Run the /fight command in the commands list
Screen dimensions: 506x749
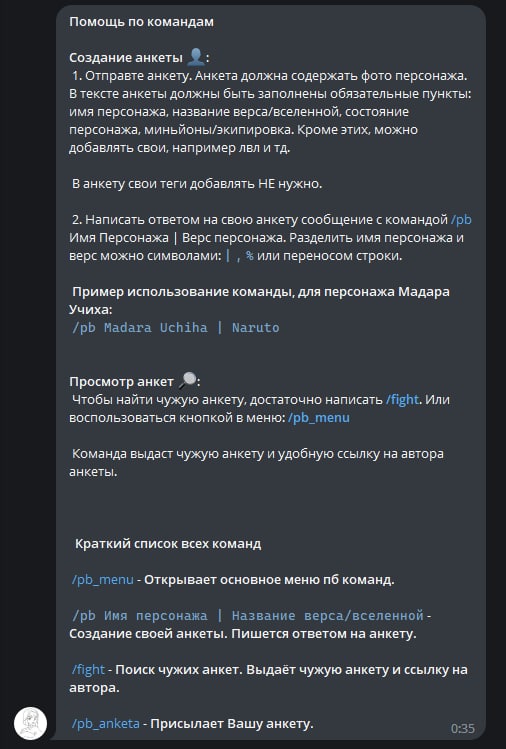coord(88,669)
